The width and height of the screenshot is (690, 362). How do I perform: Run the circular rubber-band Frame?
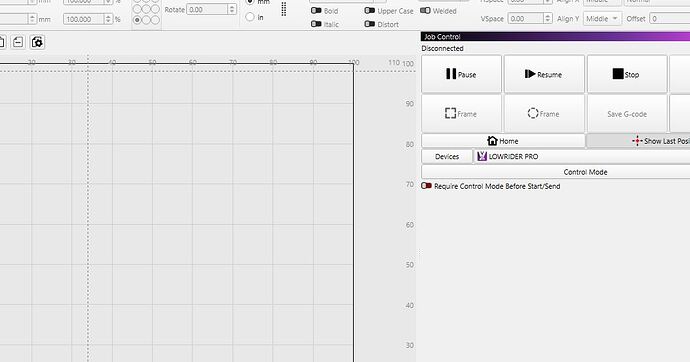pyautogui.click(x=544, y=113)
